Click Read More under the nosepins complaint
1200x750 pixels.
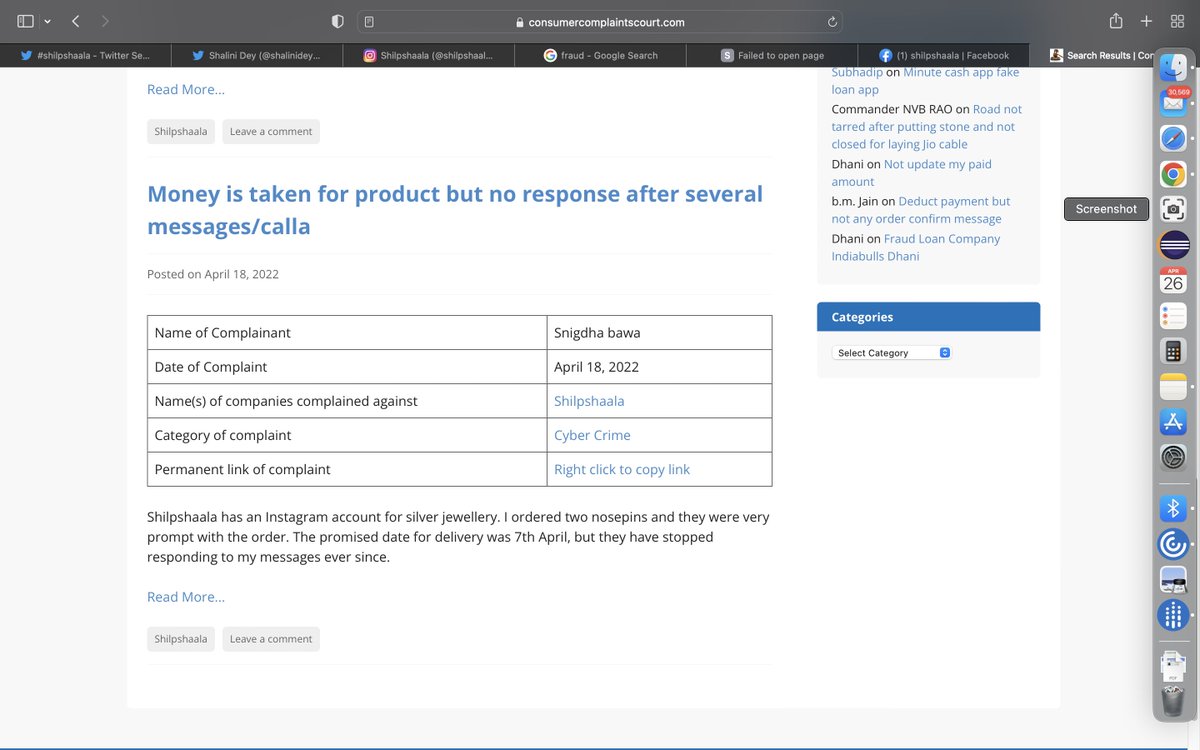click(x=186, y=597)
